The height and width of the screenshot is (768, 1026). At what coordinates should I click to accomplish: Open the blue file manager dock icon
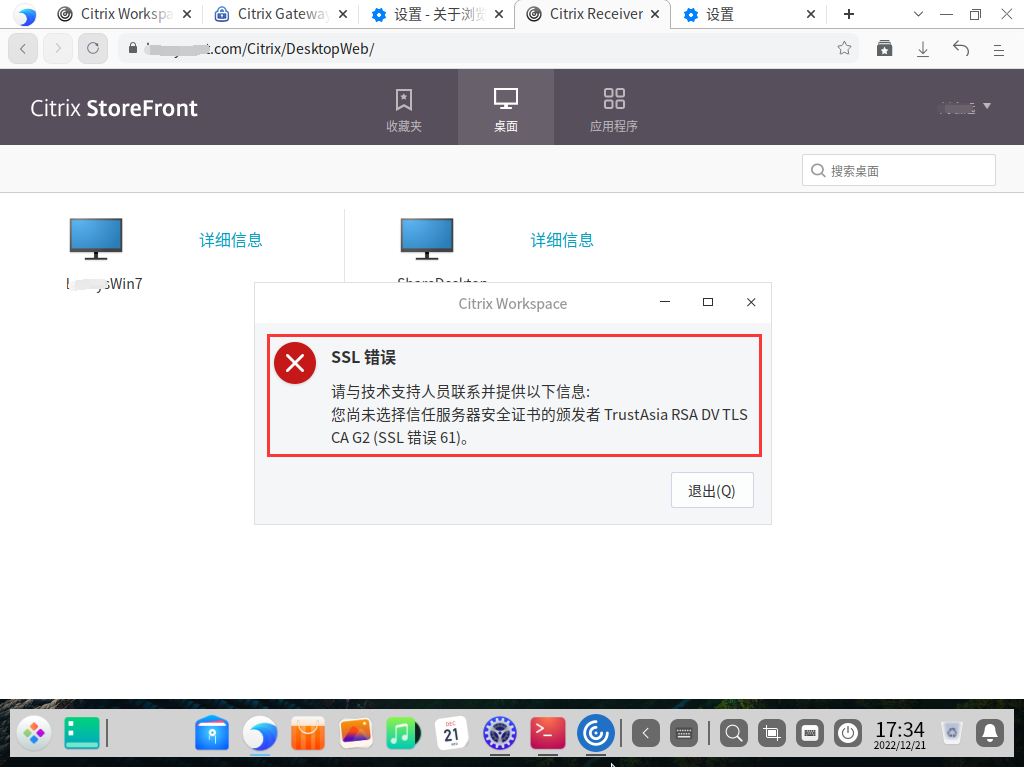click(212, 733)
